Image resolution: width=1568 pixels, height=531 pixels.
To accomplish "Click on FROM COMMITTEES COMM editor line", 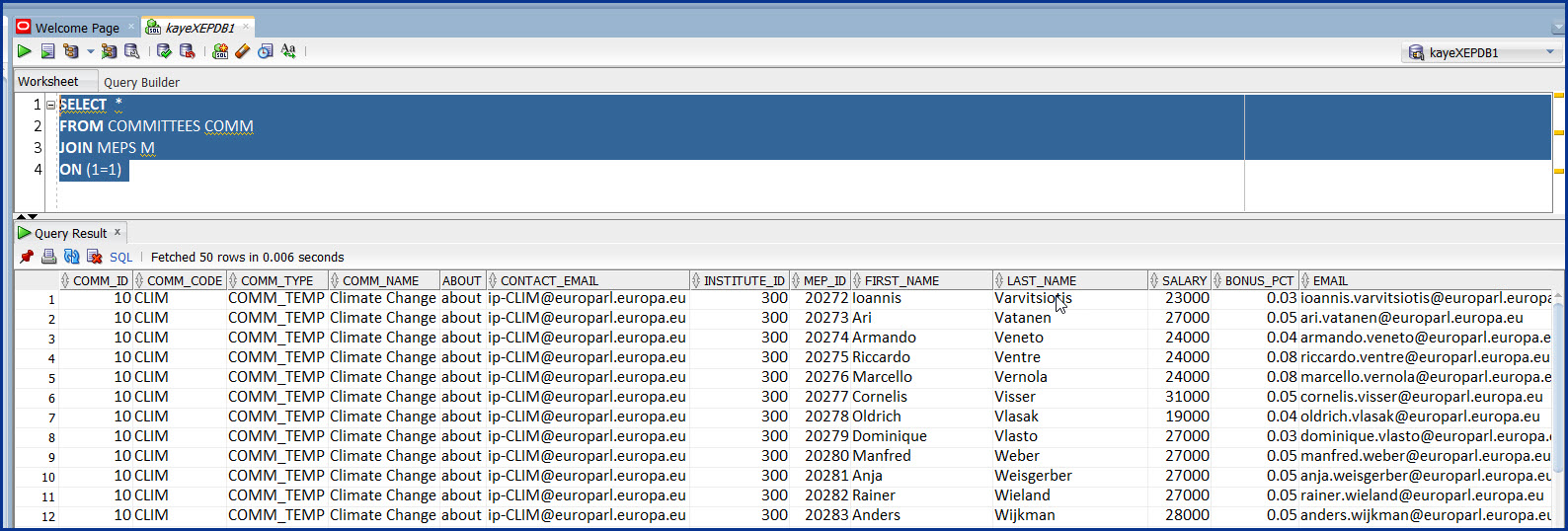I will pos(156,126).
